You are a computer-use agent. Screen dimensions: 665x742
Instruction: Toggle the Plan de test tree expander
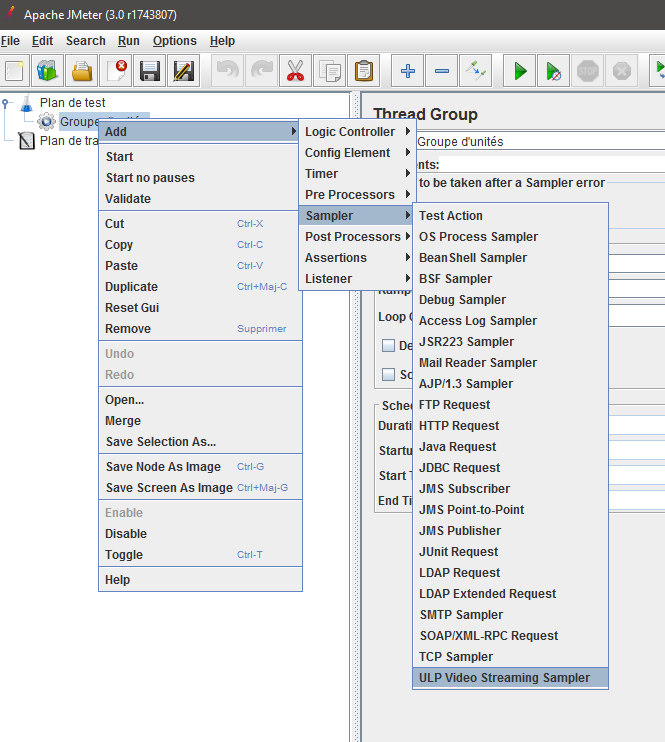[x=5, y=102]
